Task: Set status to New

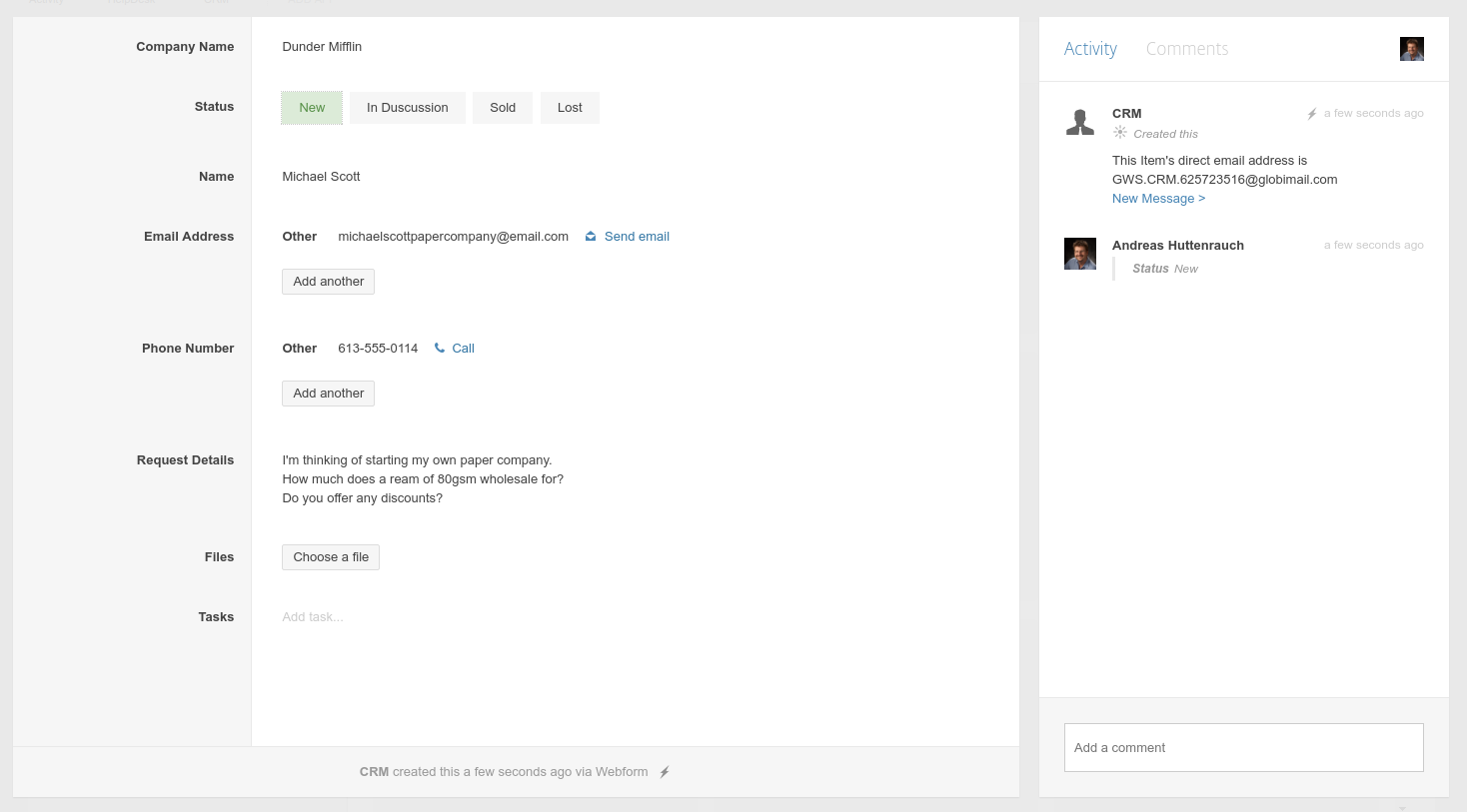Action: pos(312,108)
